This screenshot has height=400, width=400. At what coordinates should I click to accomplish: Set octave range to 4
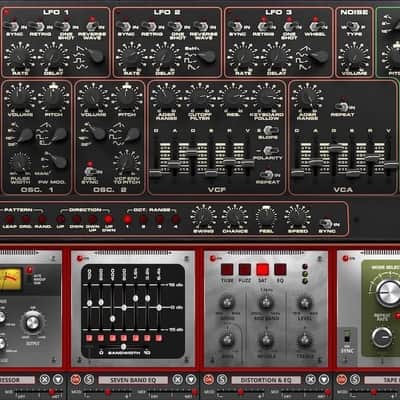[x=176, y=219]
